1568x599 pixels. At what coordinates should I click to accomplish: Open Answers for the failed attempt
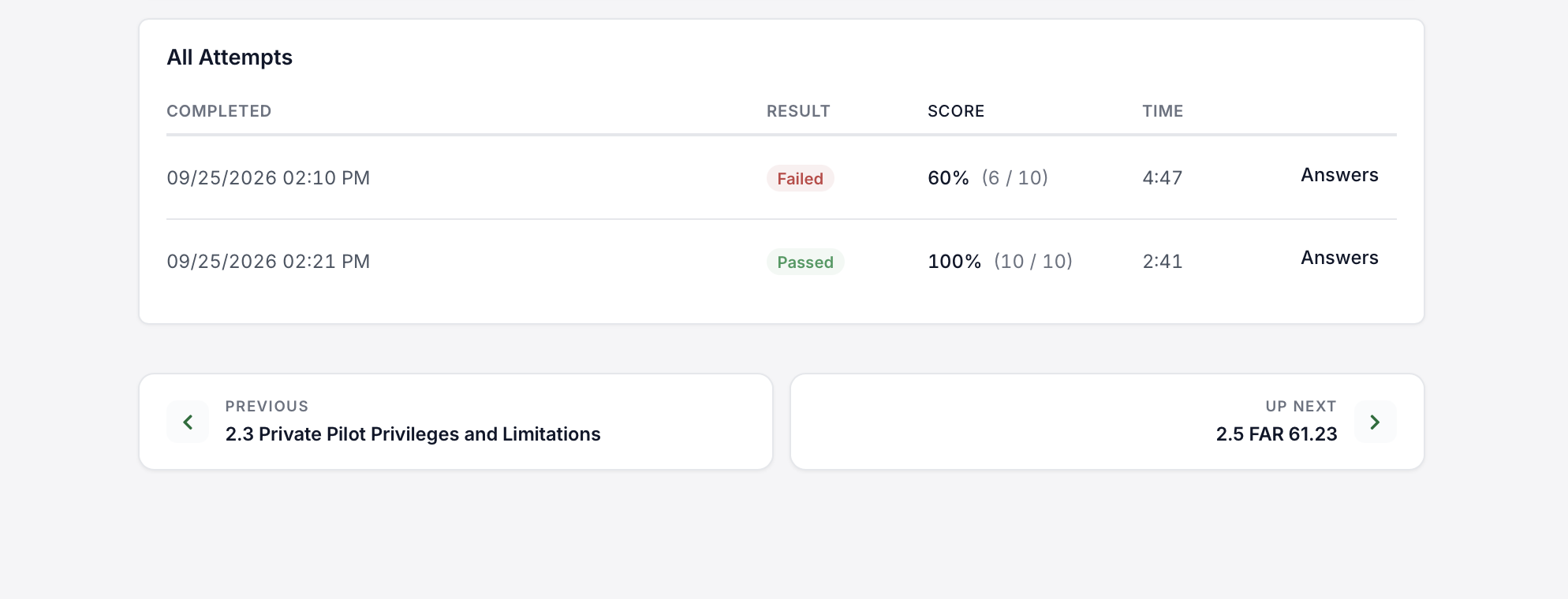(x=1339, y=175)
